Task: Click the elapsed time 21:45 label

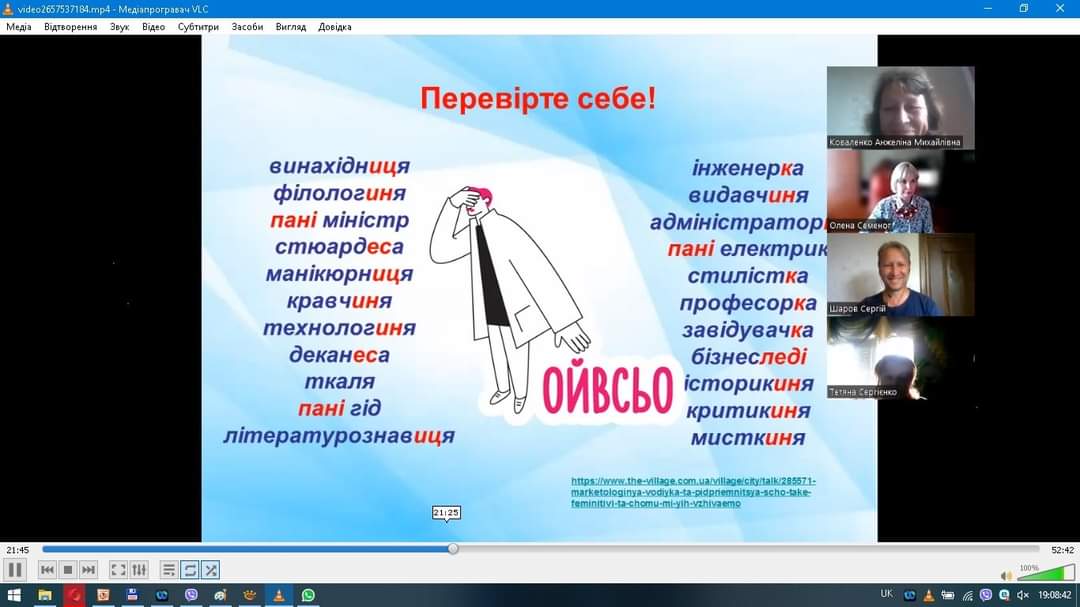Action: click(x=18, y=550)
